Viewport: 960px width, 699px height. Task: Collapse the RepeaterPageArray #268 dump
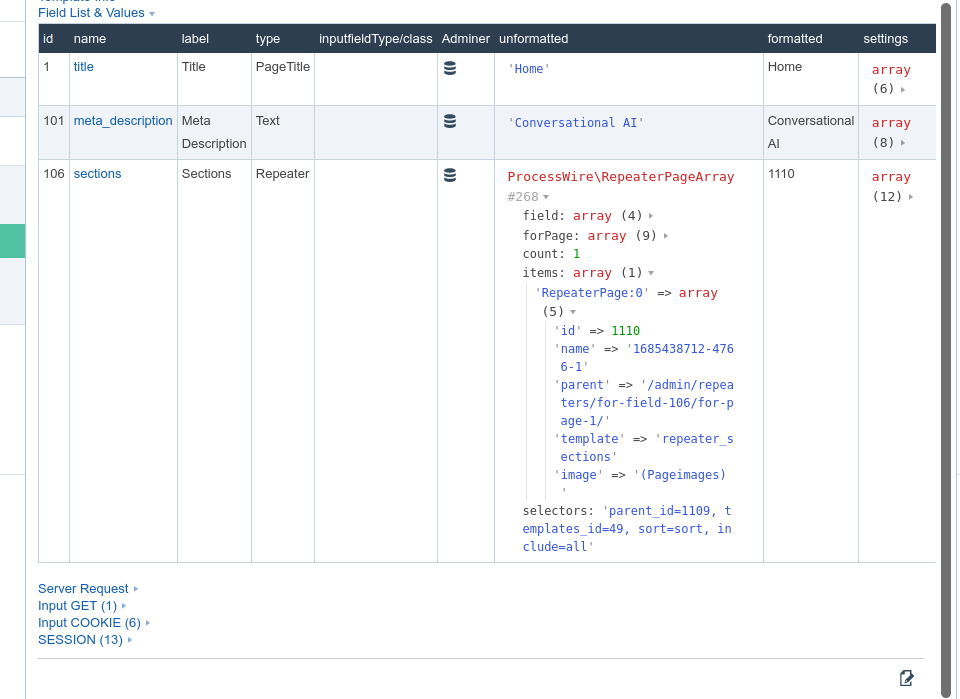(546, 197)
